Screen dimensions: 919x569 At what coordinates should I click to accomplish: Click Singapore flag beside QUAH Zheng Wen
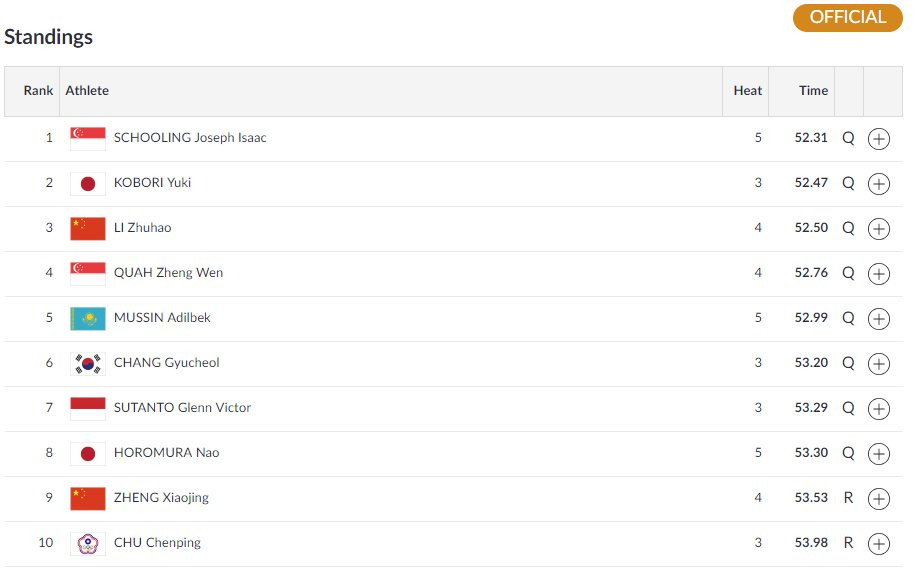coord(87,273)
